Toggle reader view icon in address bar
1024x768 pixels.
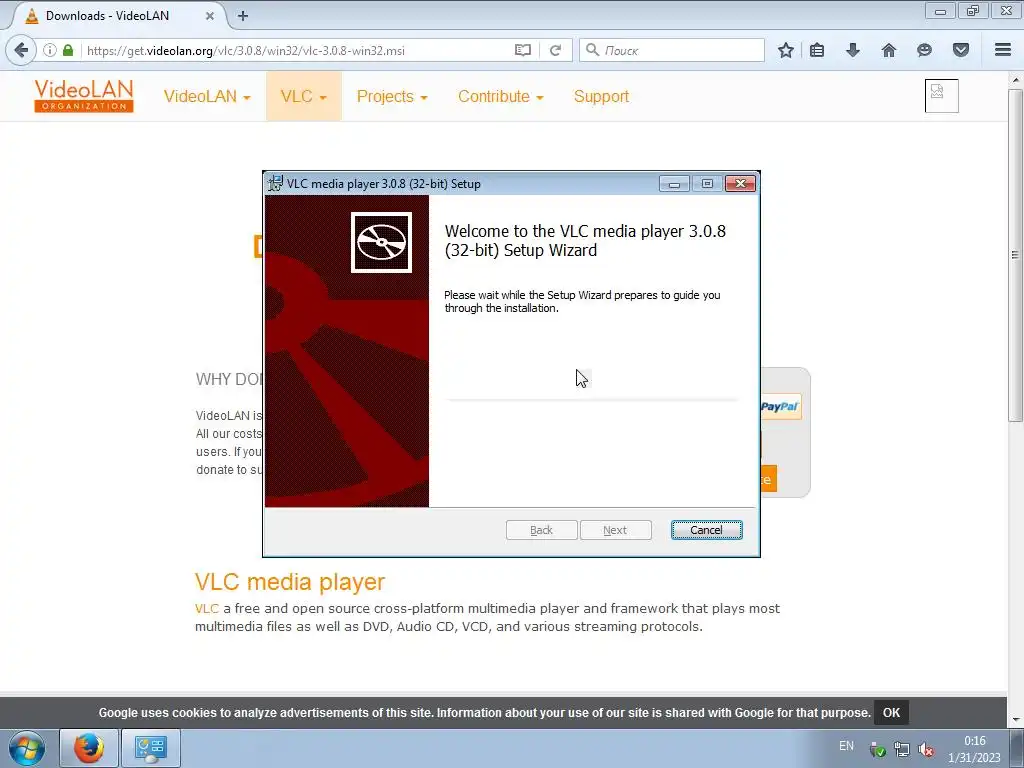click(522, 50)
